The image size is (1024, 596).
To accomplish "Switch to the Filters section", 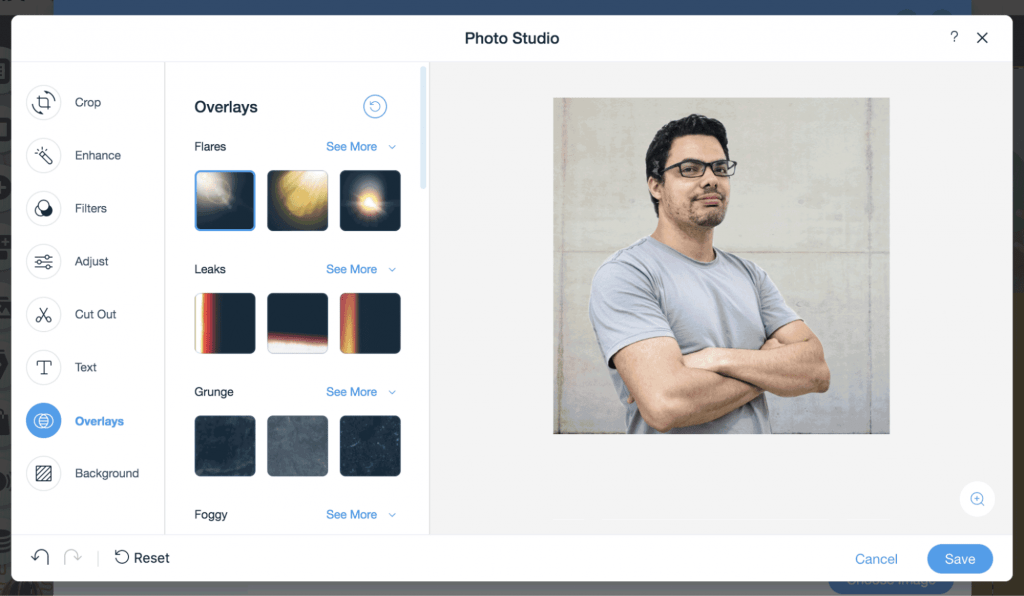I will pos(91,208).
